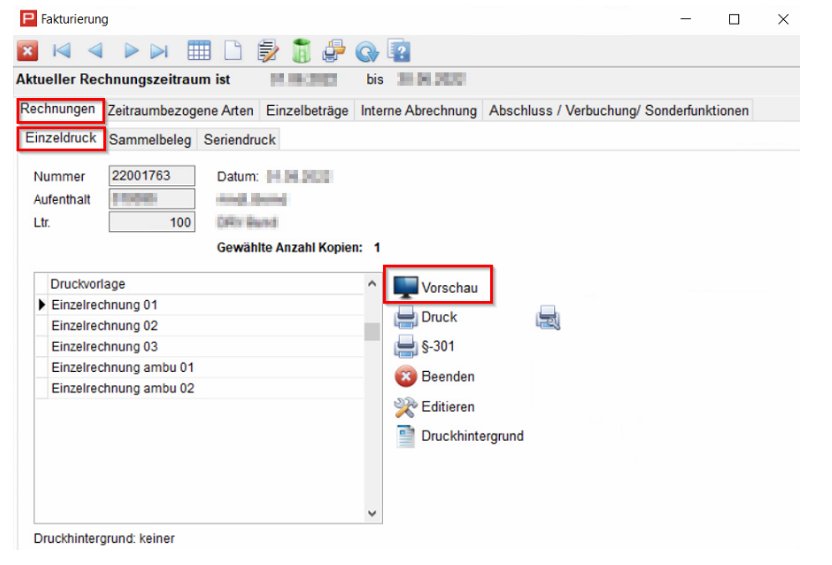Open the help question mark icon

click(399, 51)
